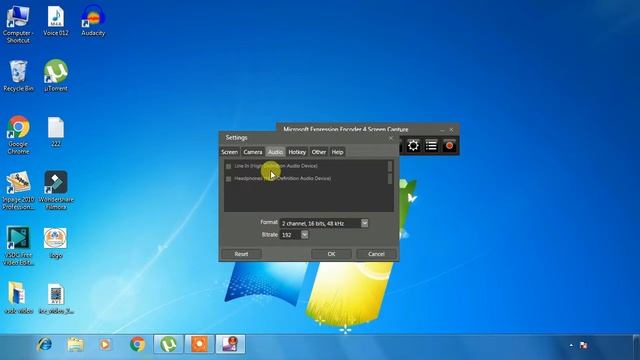Expand the Format dropdown
This screenshot has height=360, width=640.
364,223
